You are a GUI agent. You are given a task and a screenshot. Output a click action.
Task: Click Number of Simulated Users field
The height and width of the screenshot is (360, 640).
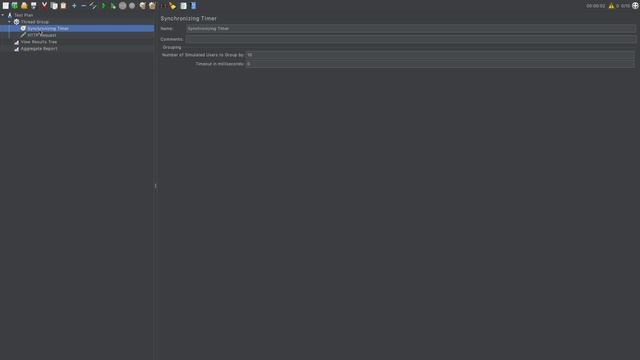(x=440, y=55)
